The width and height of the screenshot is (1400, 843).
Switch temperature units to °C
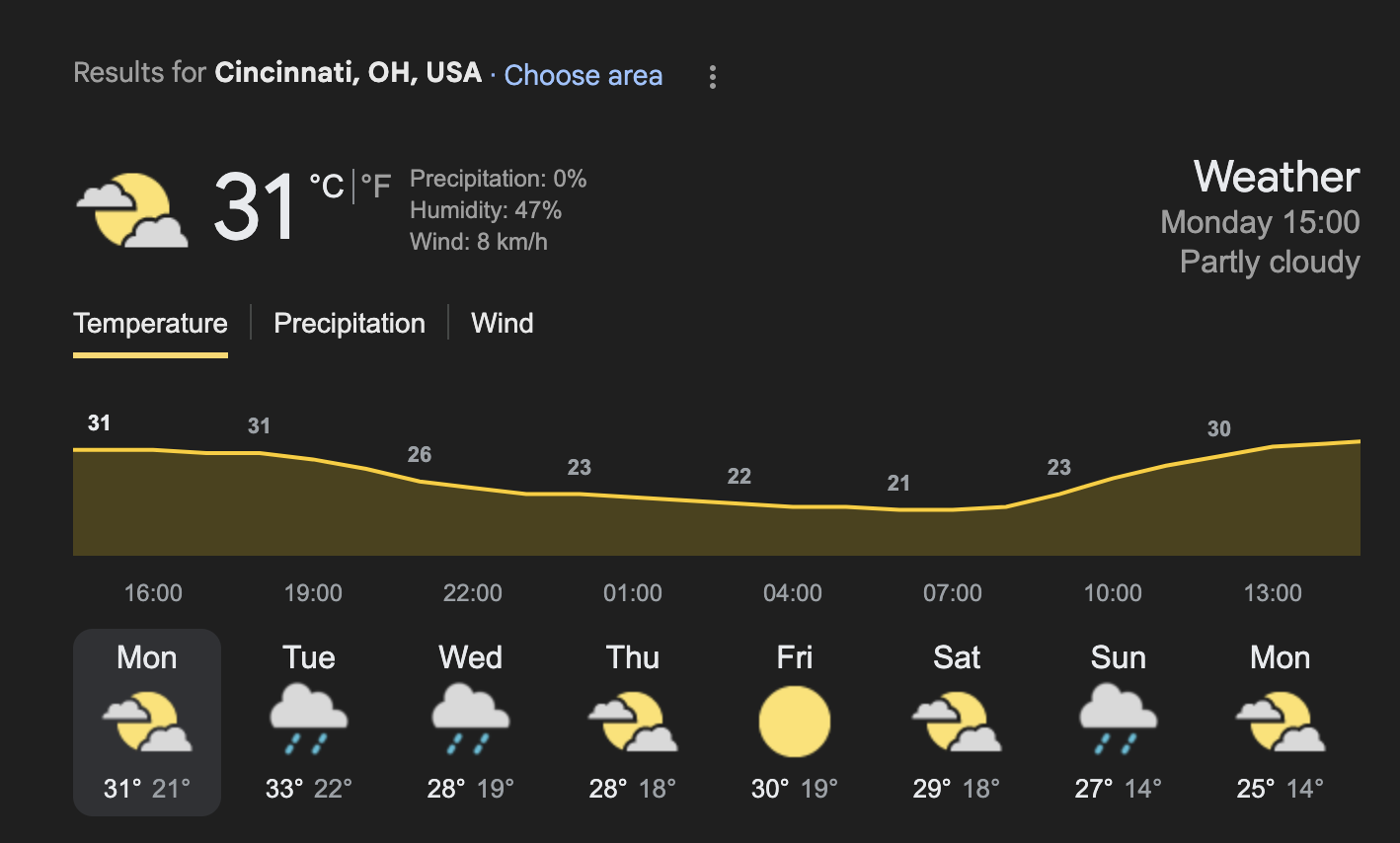click(327, 185)
